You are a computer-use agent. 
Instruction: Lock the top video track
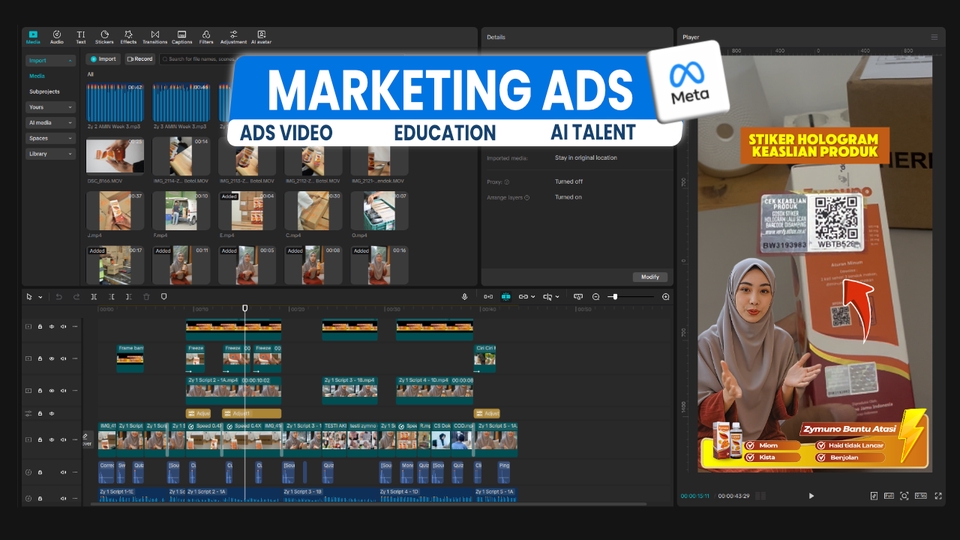coord(40,327)
